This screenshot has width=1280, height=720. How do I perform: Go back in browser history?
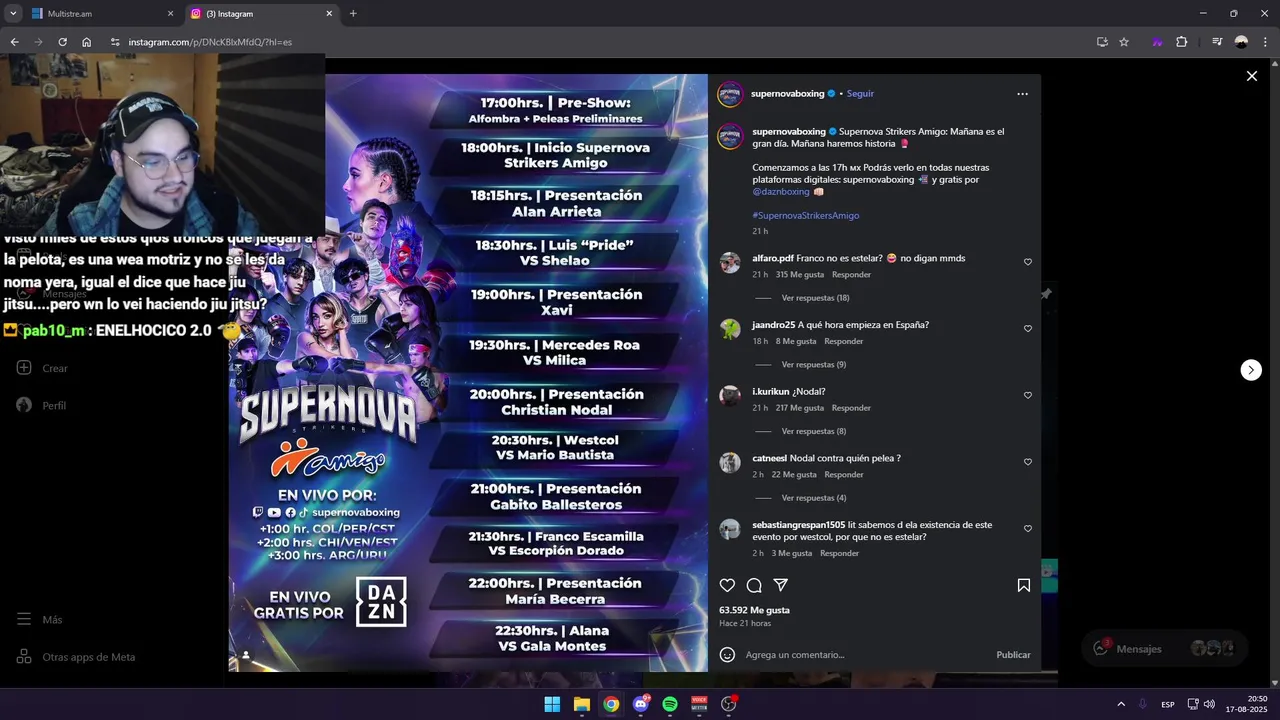(14, 42)
